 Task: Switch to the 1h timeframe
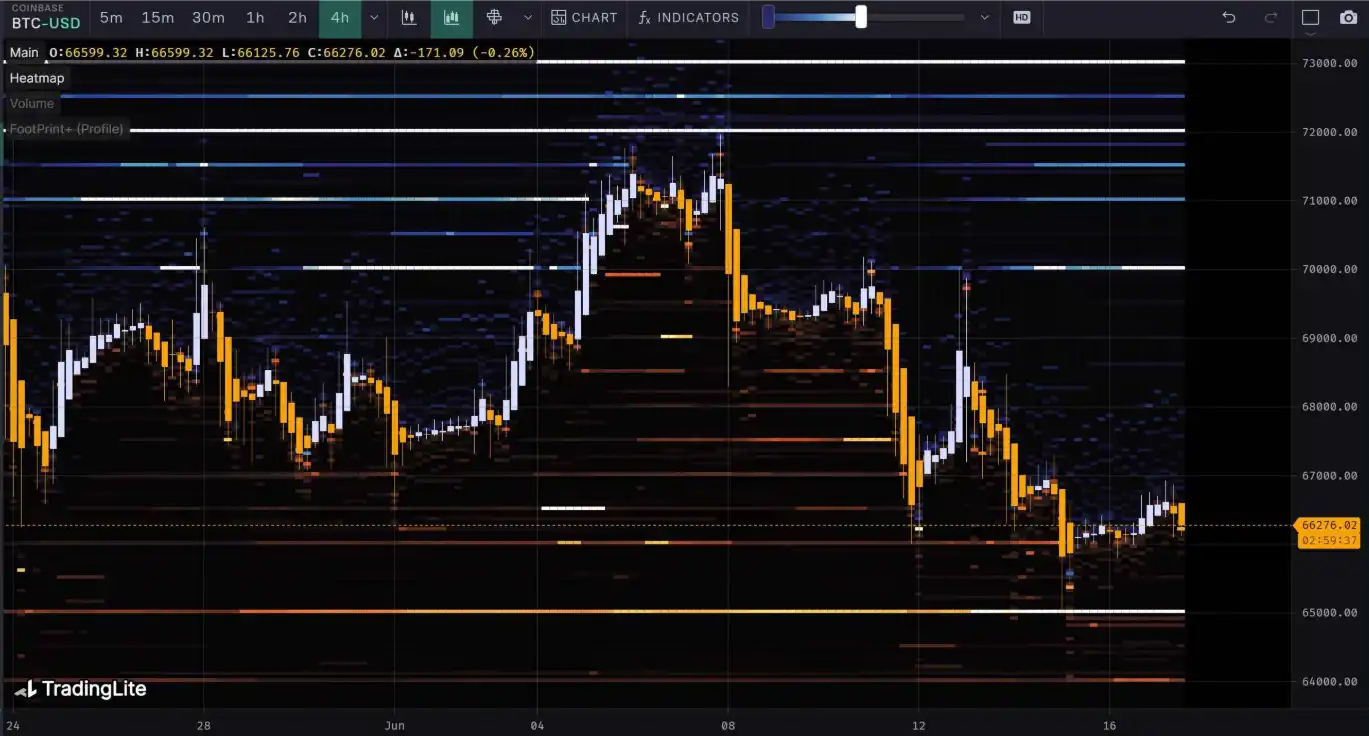[x=255, y=18]
